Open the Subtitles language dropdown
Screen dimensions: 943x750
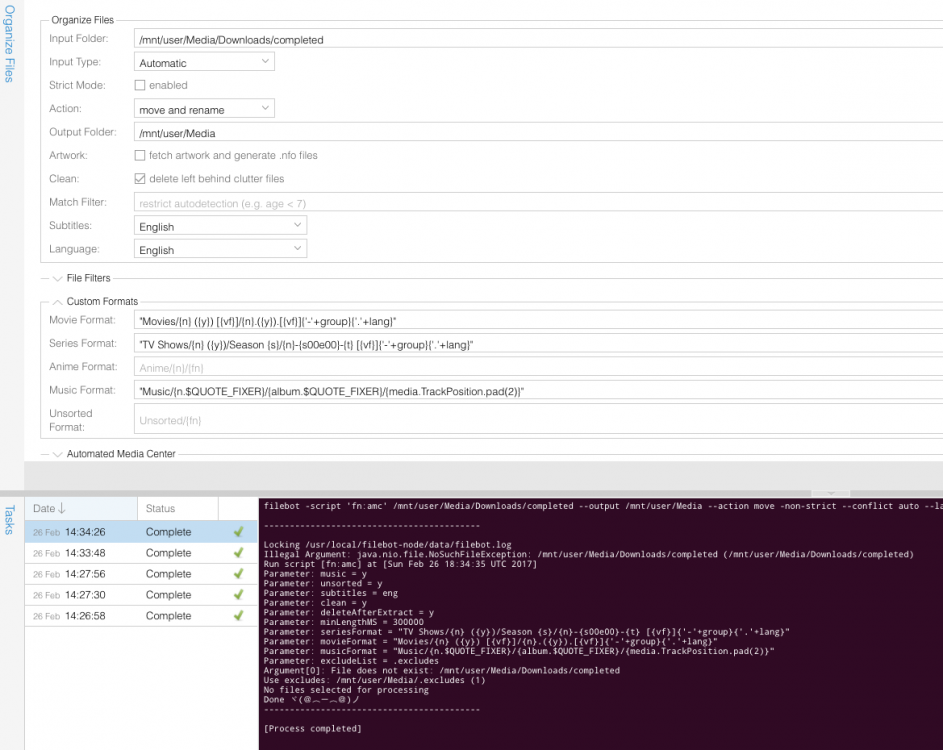pos(220,226)
